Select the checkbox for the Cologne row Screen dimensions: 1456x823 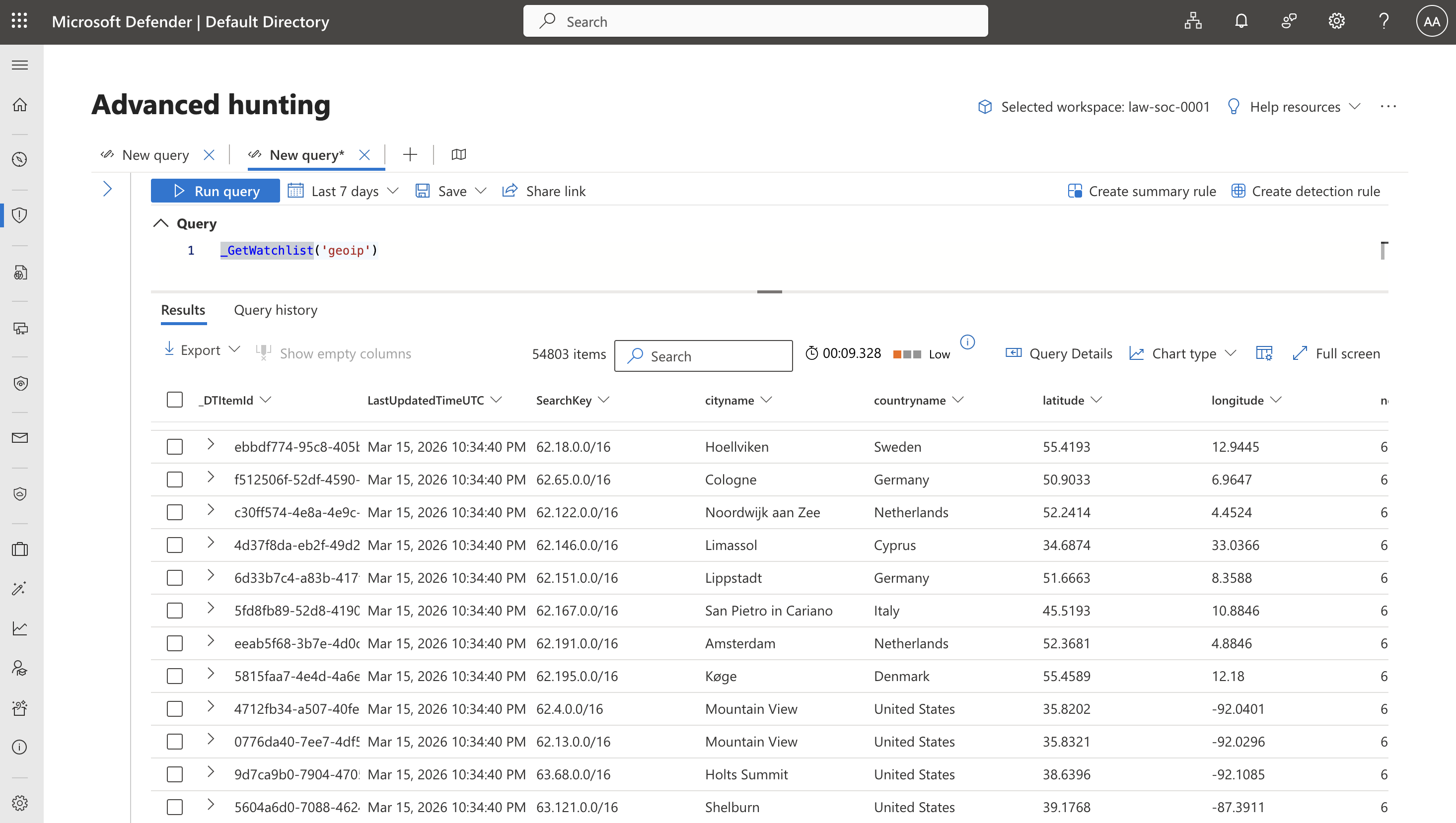point(175,480)
